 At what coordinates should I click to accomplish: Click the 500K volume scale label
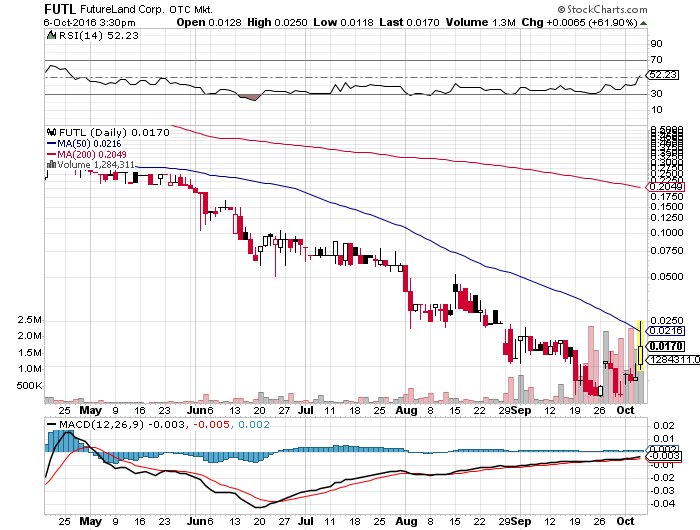point(29,385)
